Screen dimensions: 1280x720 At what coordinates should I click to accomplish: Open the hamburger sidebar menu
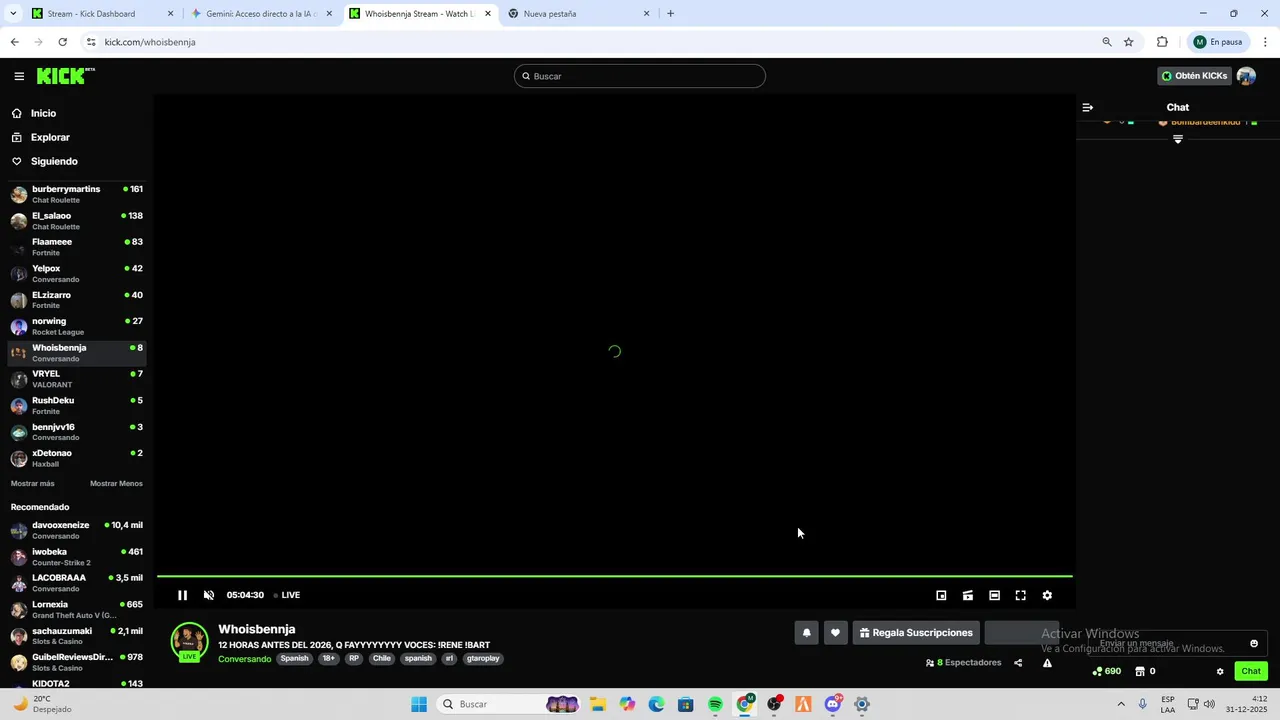pos(19,76)
